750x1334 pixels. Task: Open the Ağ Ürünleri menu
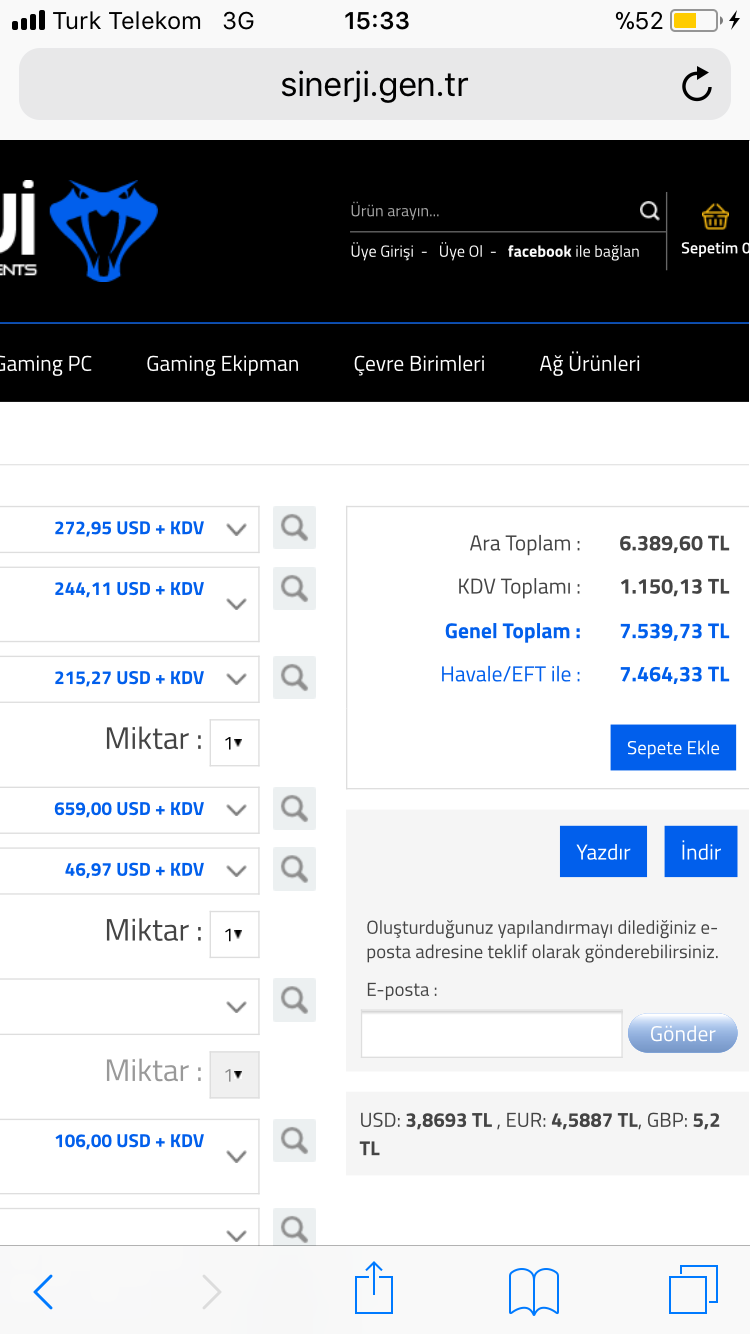point(590,364)
